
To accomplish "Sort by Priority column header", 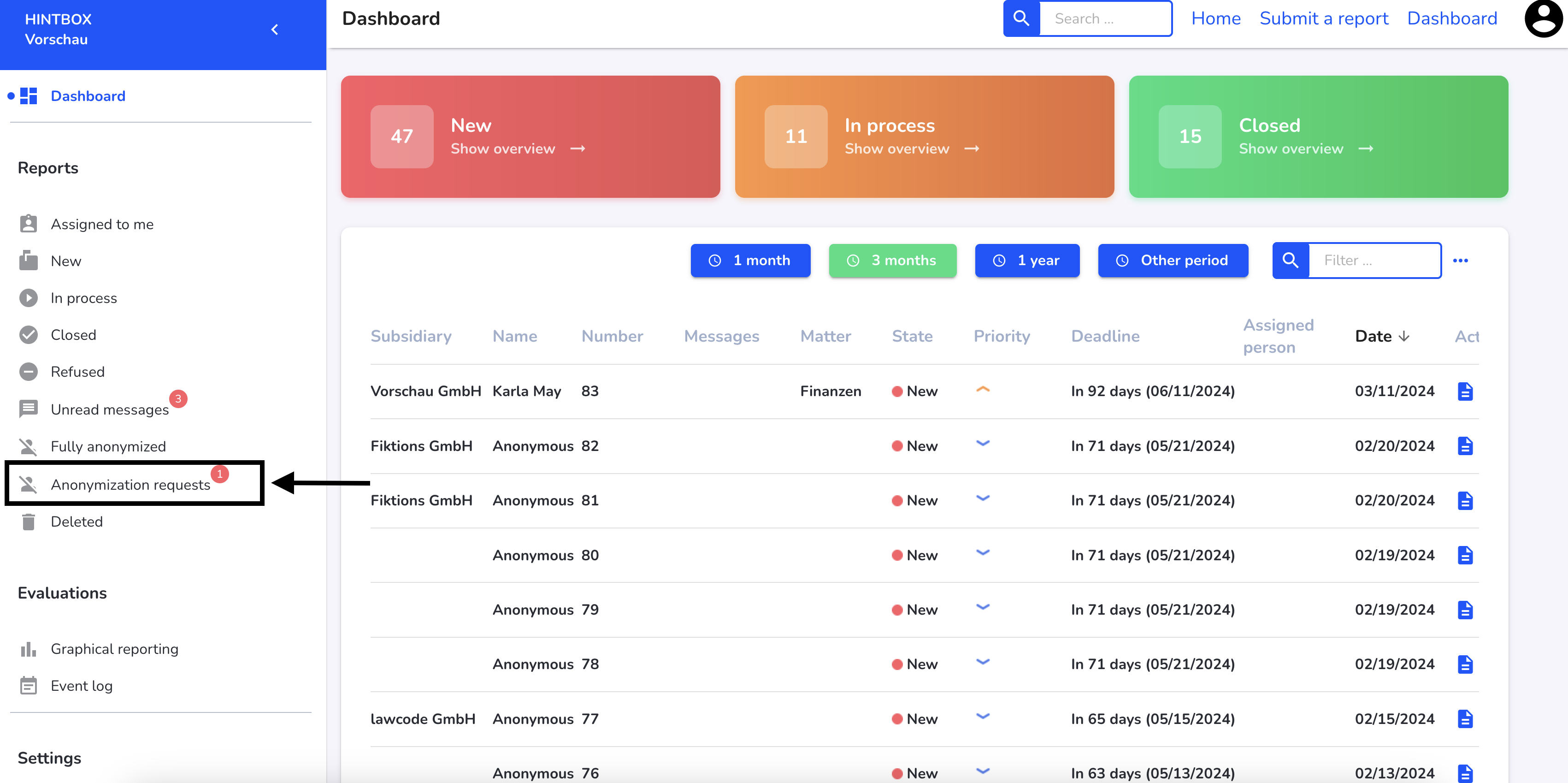I will [1001, 336].
